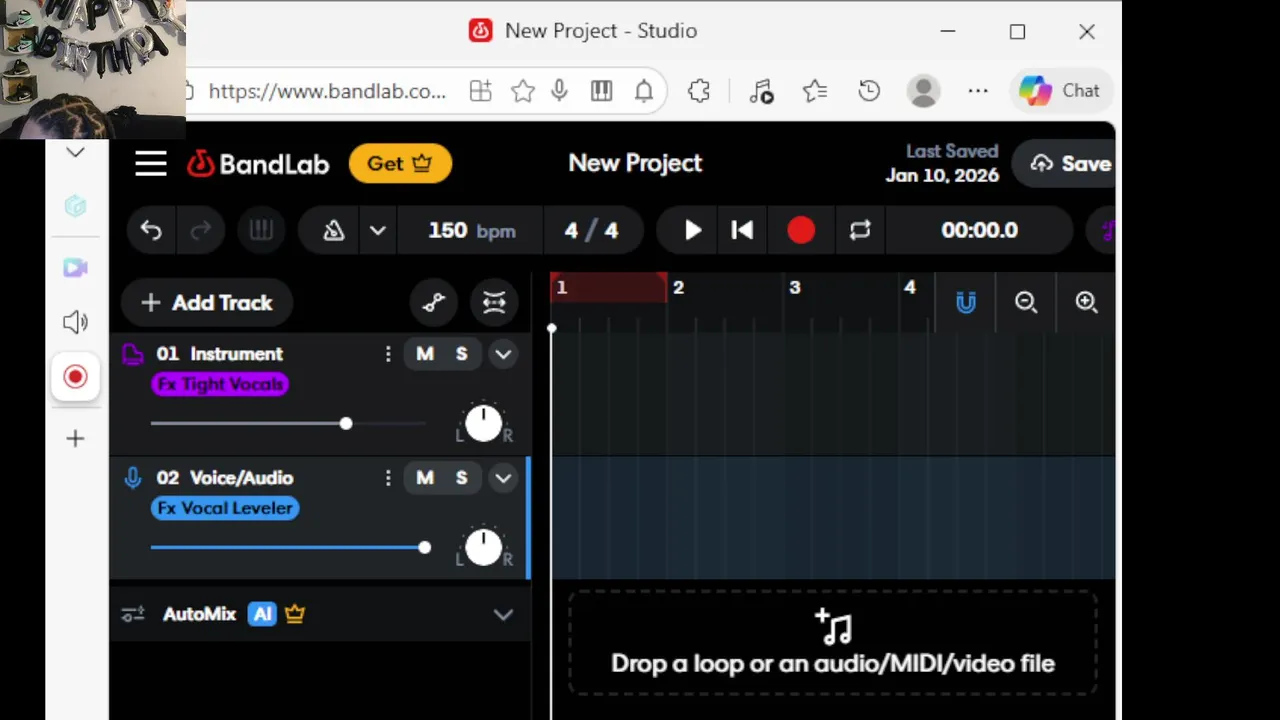Solo the 01 Instrument track
The width and height of the screenshot is (1280, 720).
pos(461,354)
